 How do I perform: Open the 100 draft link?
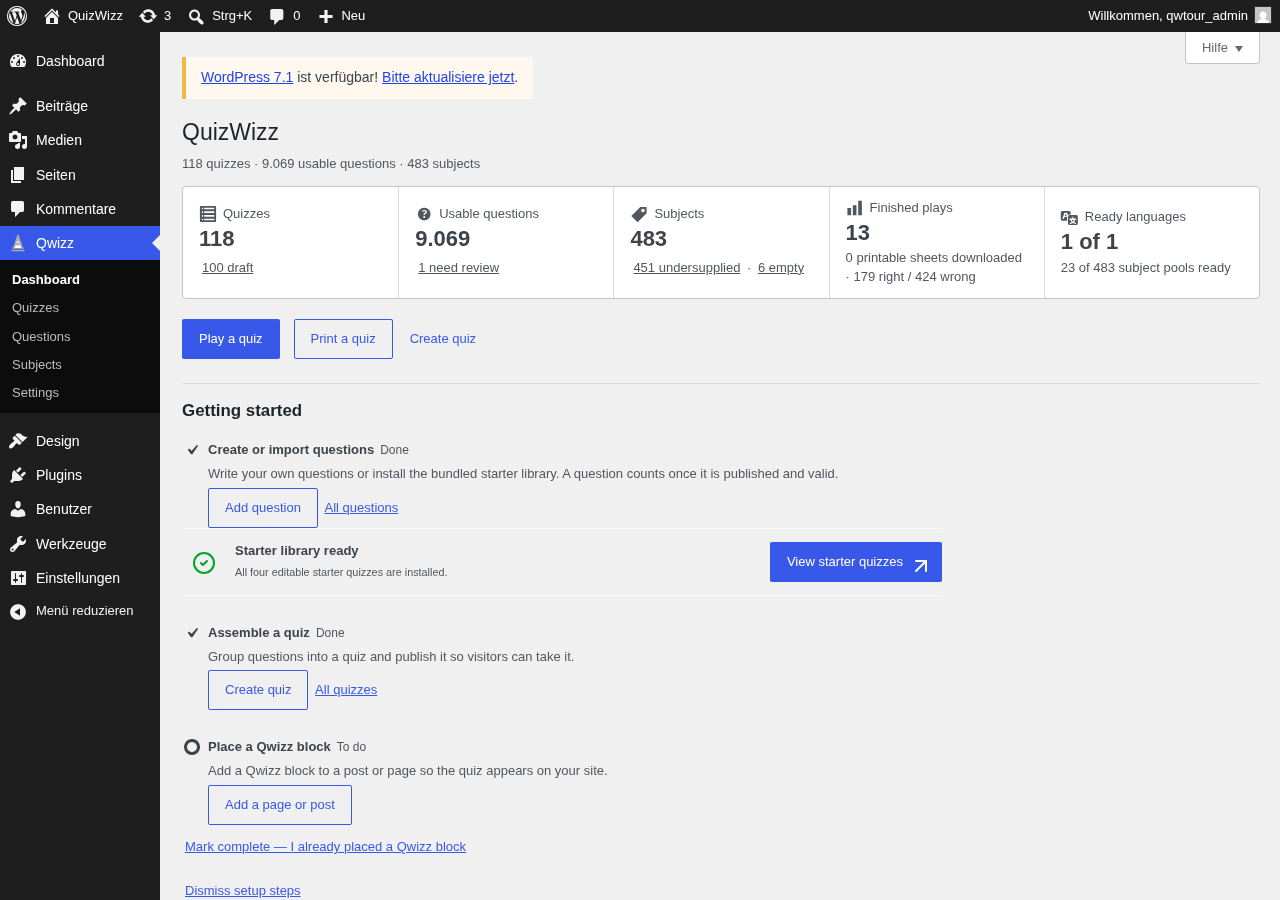coord(228,268)
